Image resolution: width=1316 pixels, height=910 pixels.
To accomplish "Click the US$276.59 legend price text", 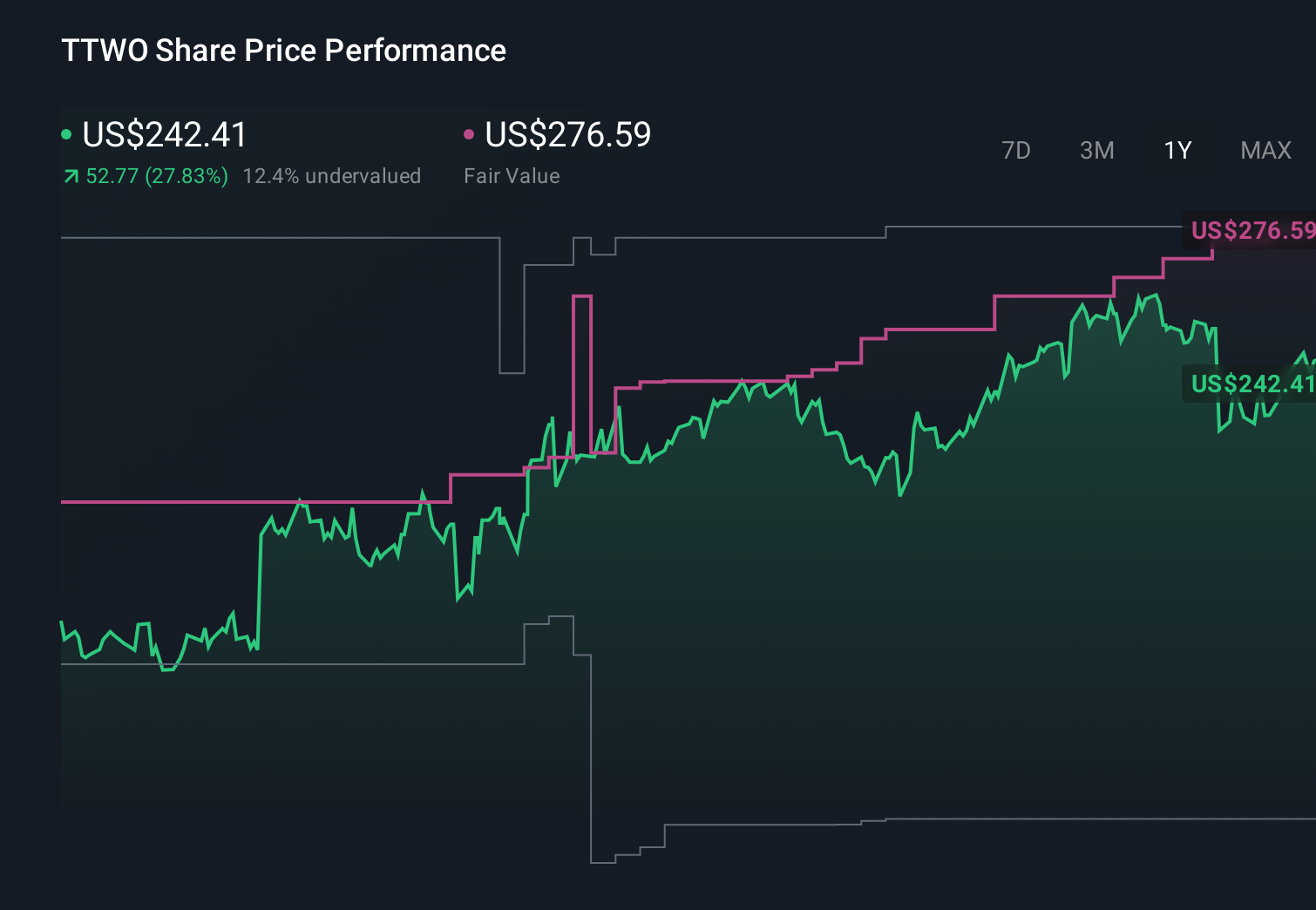I will [x=567, y=135].
